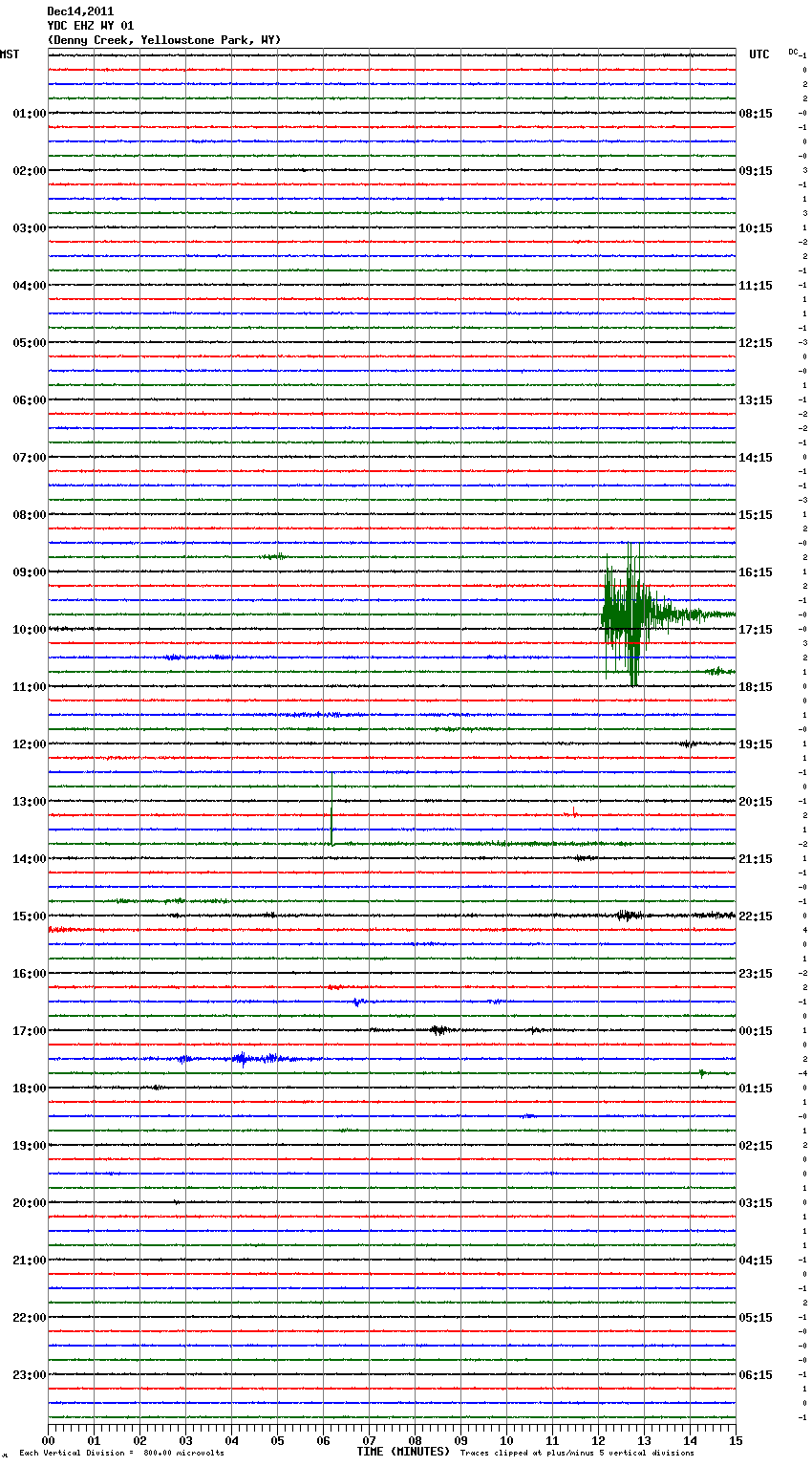Click the 02:15 UTC time label
Viewport: 812px width, 1466px height.
[x=756, y=1146]
